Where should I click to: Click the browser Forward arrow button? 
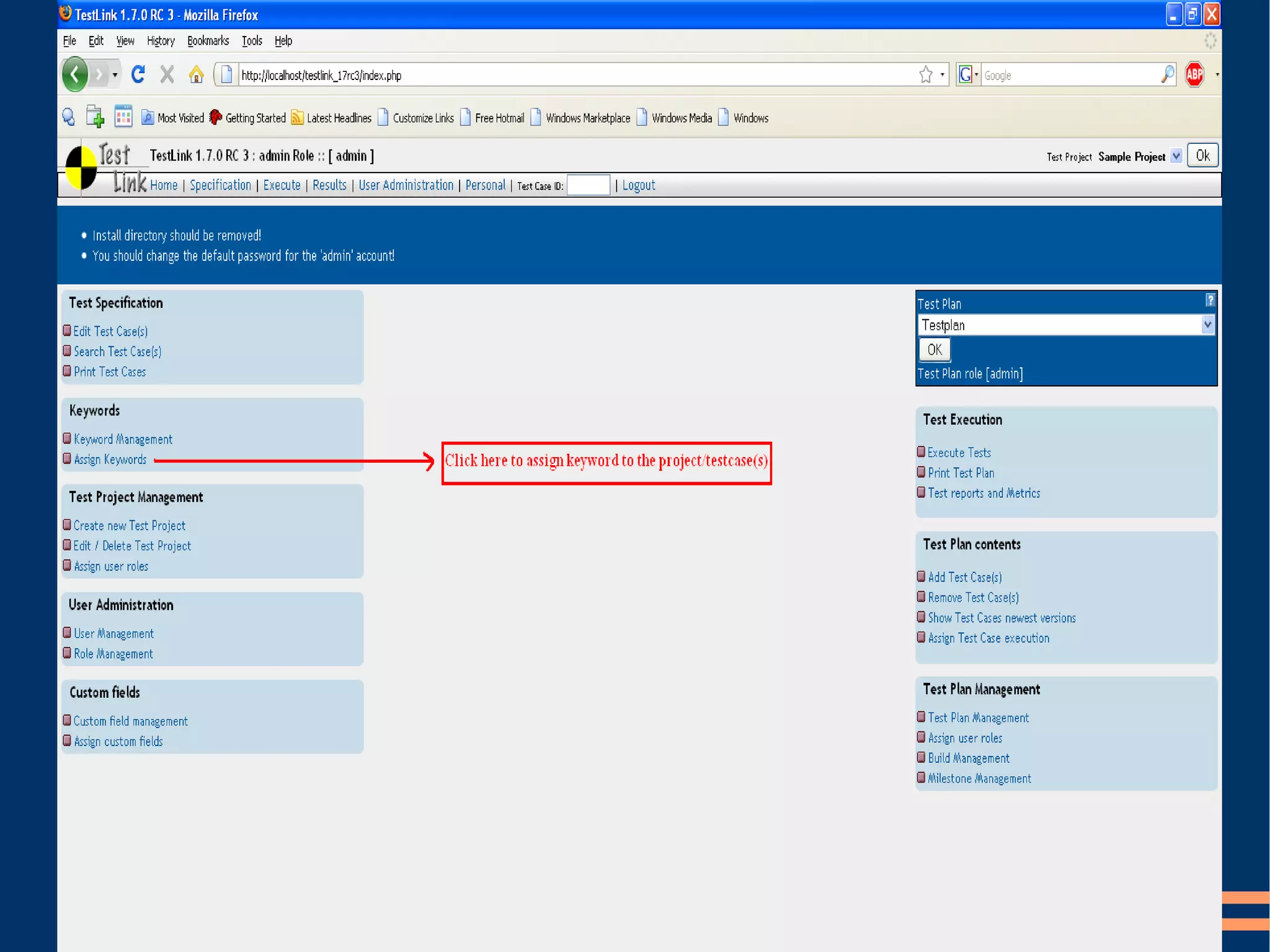click(99, 75)
